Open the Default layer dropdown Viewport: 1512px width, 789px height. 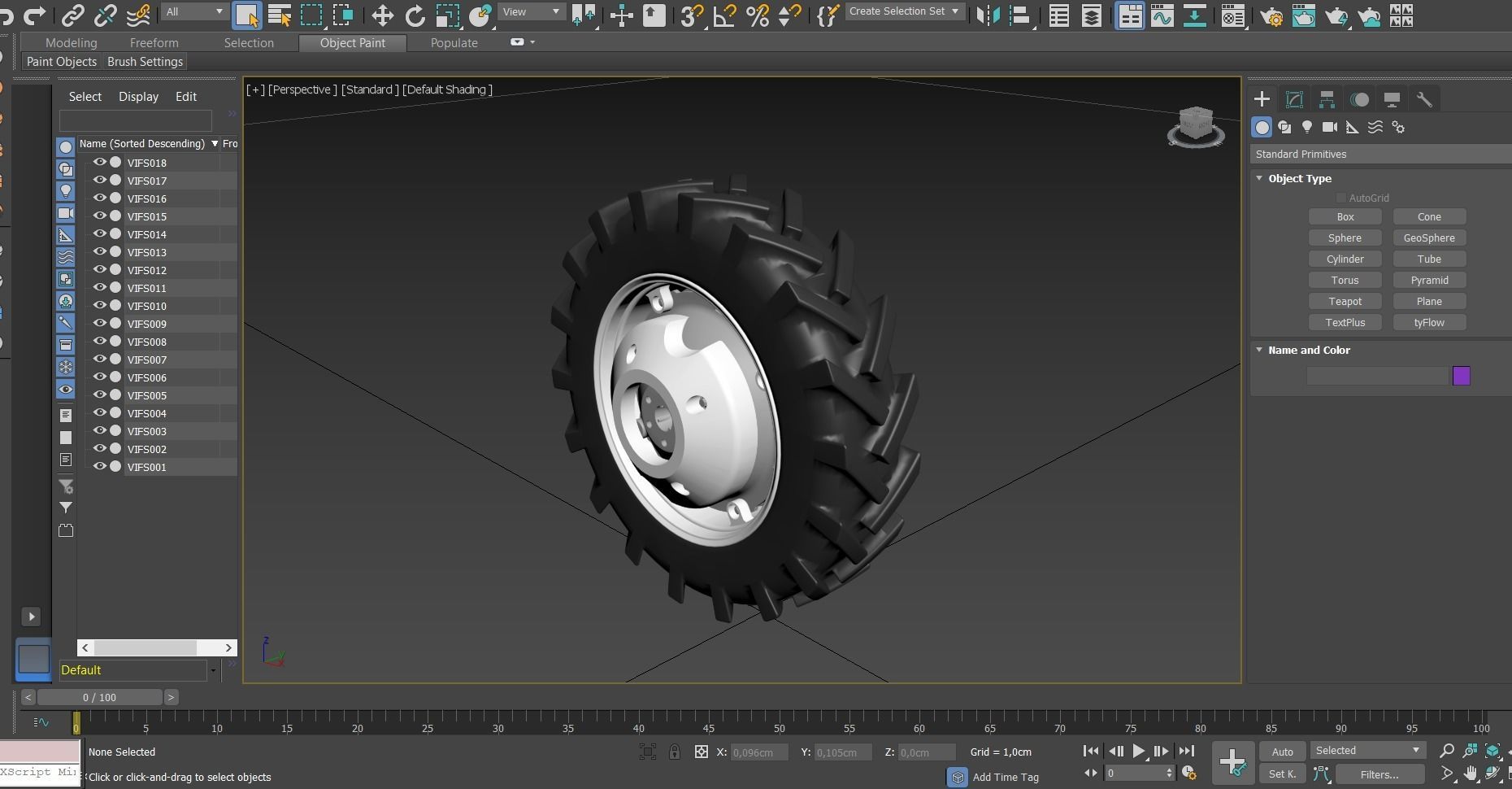coord(213,670)
